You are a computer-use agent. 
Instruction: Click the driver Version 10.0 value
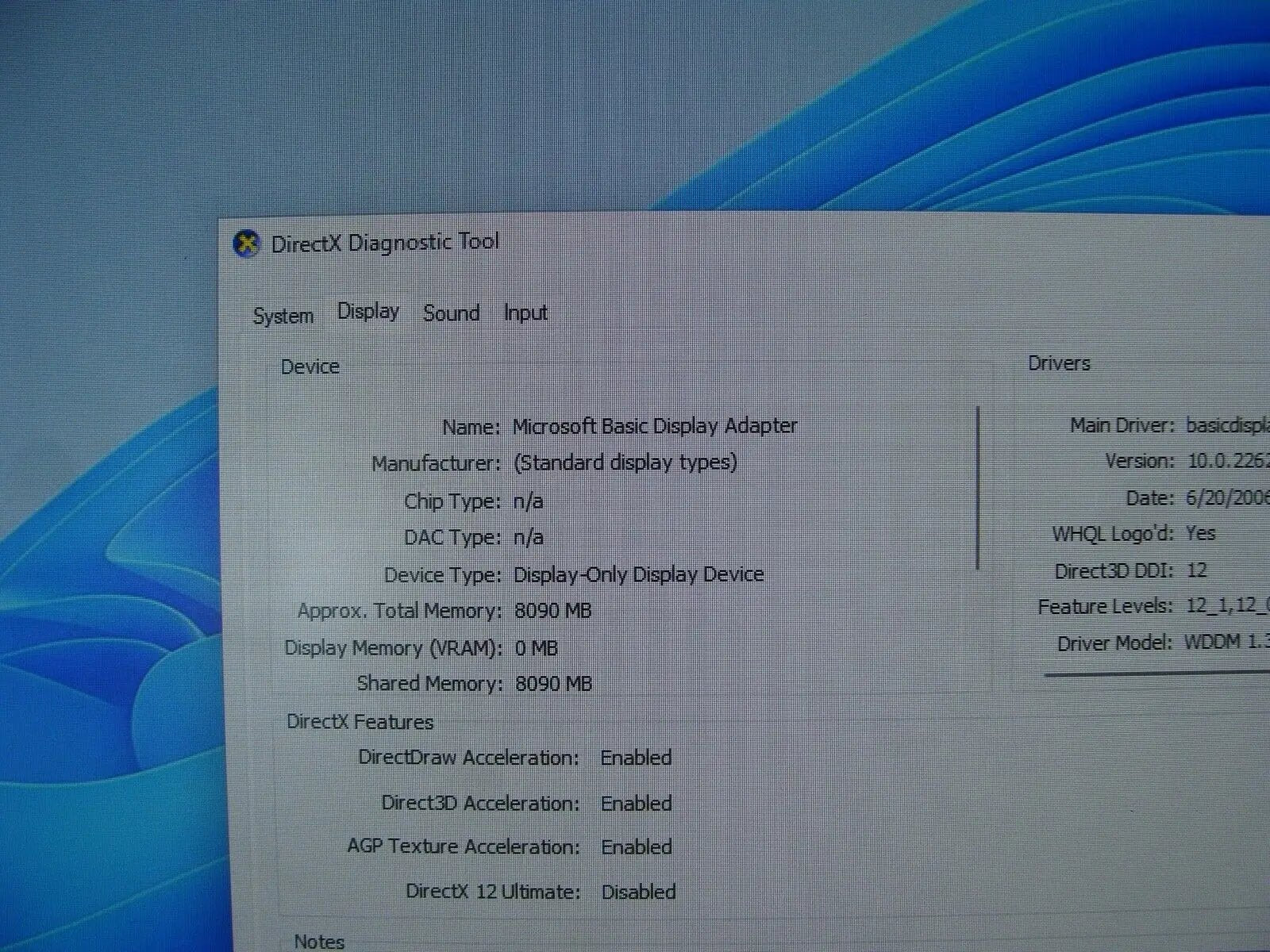(x=1229, y=461)
